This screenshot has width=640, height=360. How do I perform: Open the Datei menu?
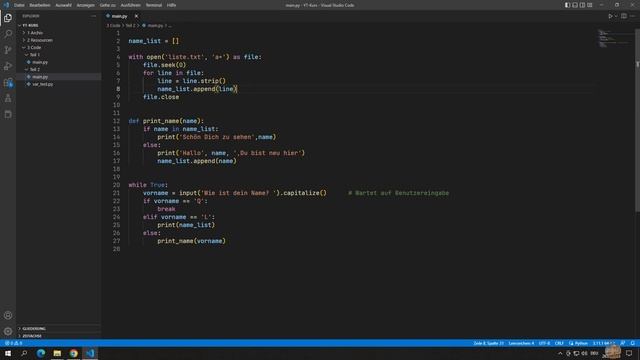click(19, 5)
